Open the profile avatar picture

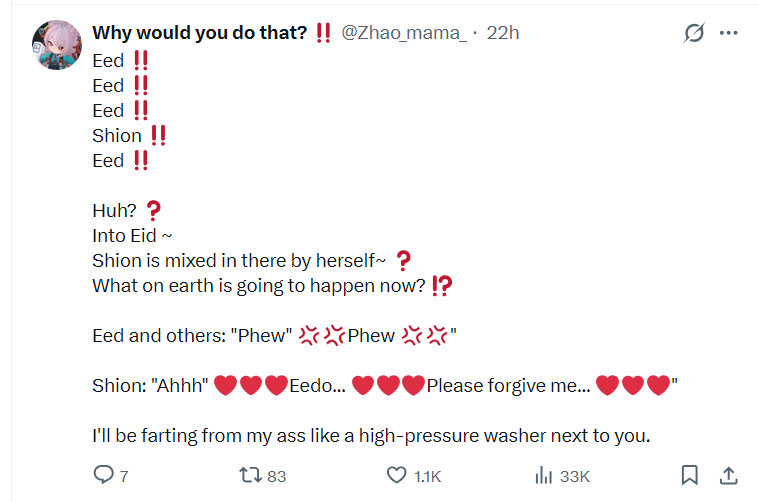(57, 45)
